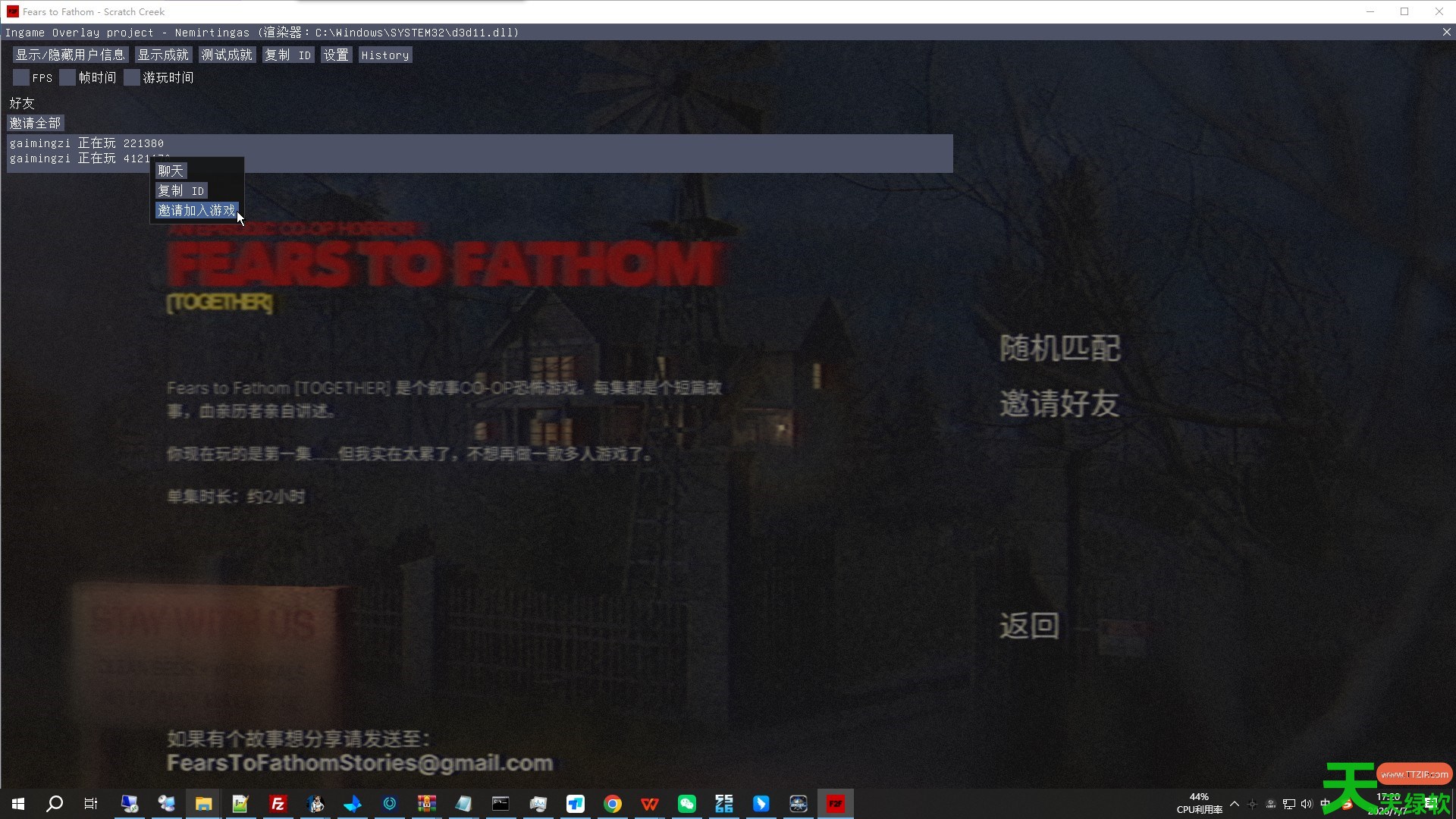Choose 邀请加入游戏 in context menu

[x=197, y=211]
